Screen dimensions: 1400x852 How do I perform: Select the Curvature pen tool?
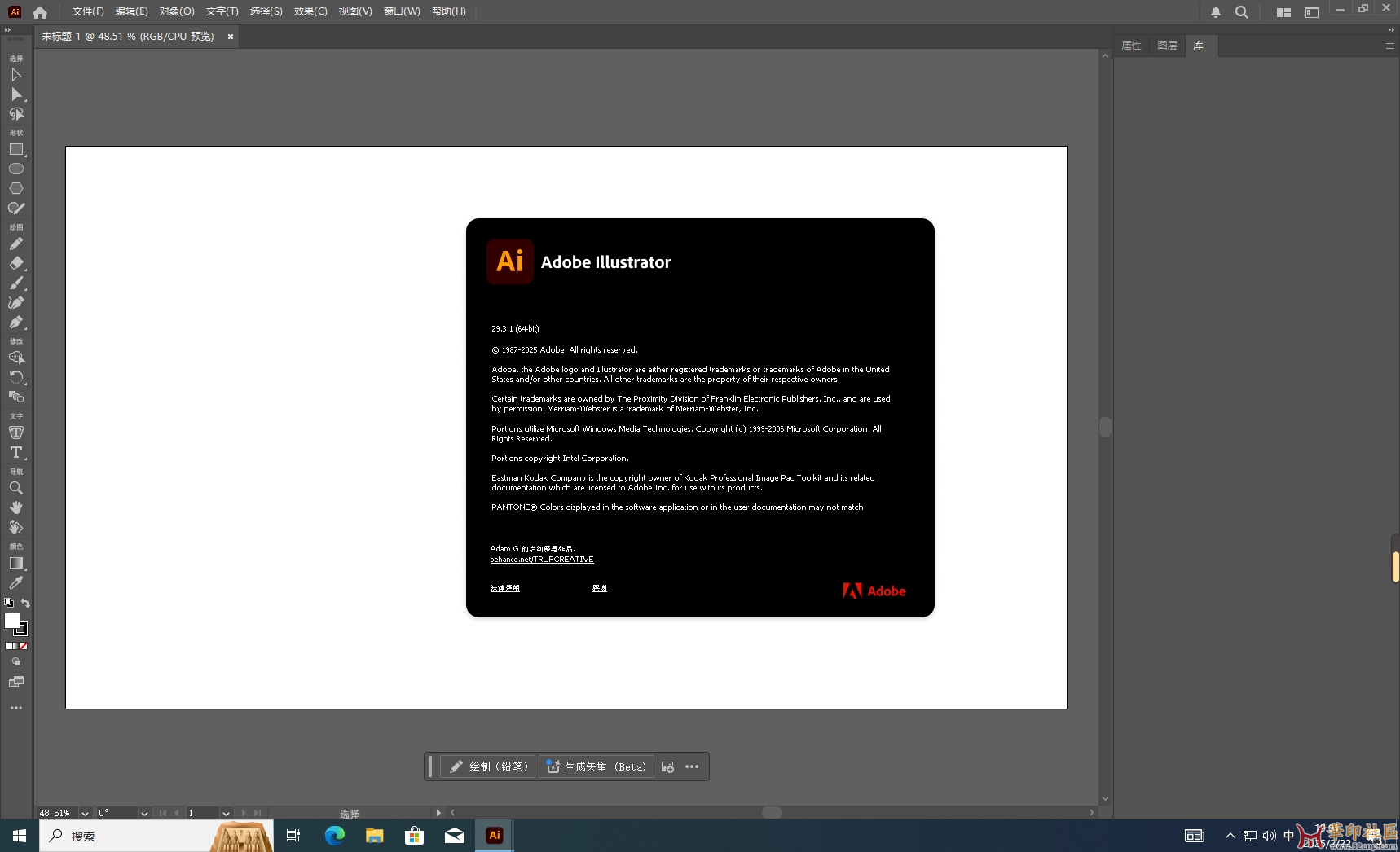tap(16, 302)
